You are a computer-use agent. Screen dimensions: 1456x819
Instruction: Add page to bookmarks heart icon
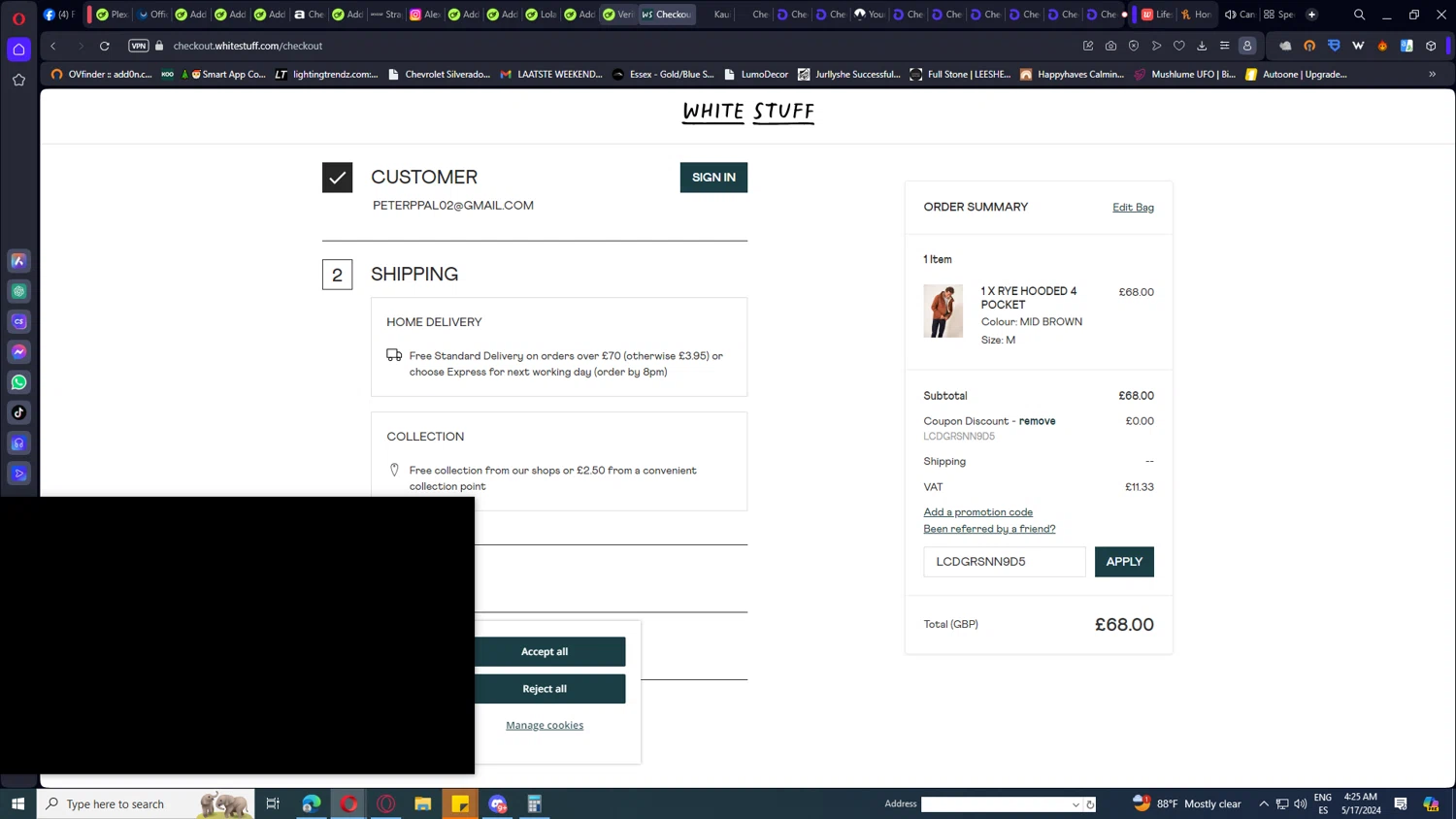point(1179,46)
